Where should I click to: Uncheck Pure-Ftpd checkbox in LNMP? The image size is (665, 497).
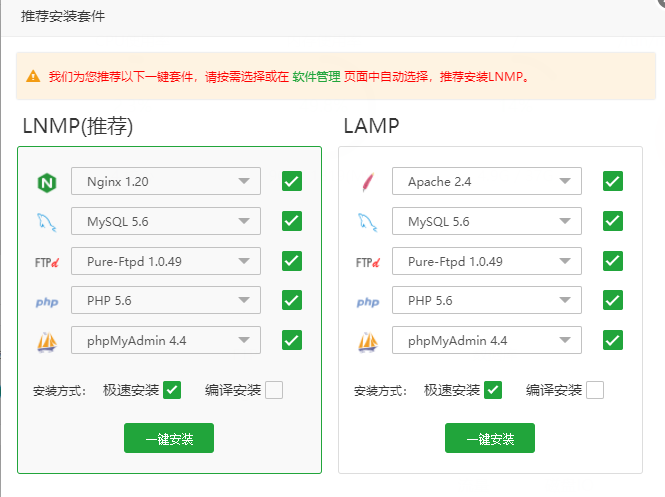tap(292, 261)
